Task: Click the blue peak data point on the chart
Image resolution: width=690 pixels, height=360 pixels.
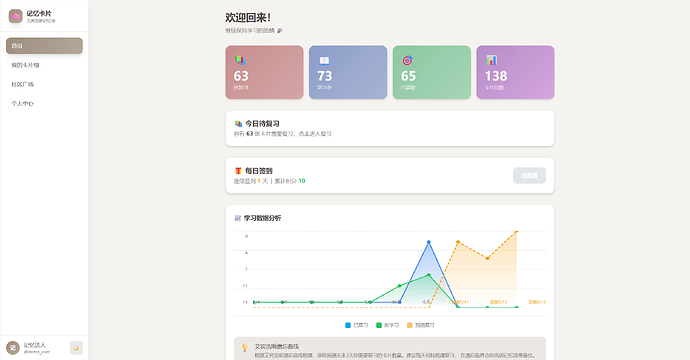Action: tap(429, 242)
